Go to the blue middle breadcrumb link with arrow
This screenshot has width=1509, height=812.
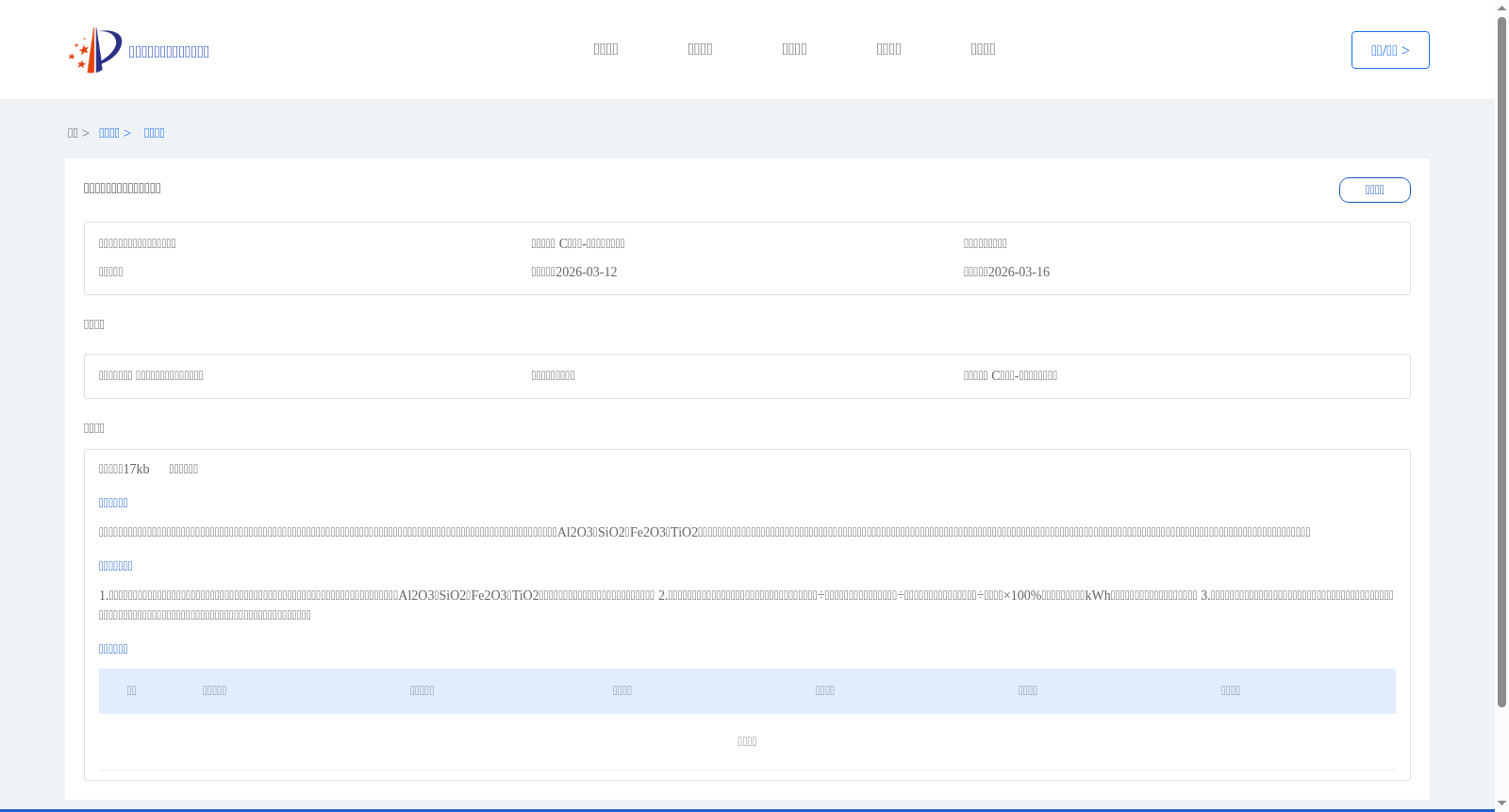coord(115,133)
